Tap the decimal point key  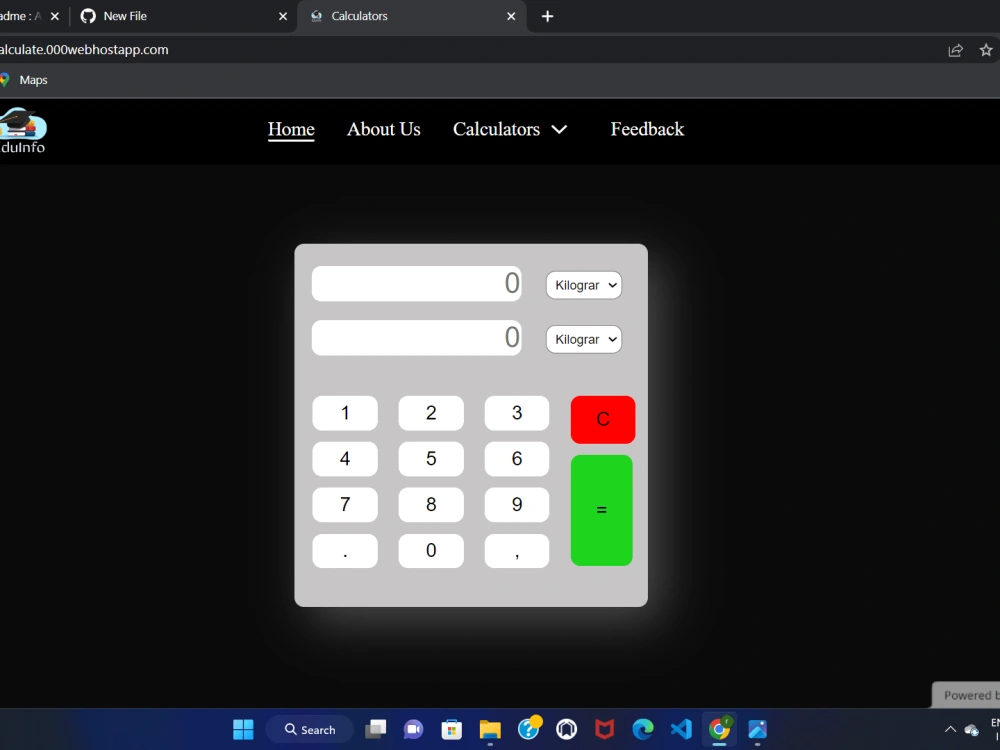[345, 551]
